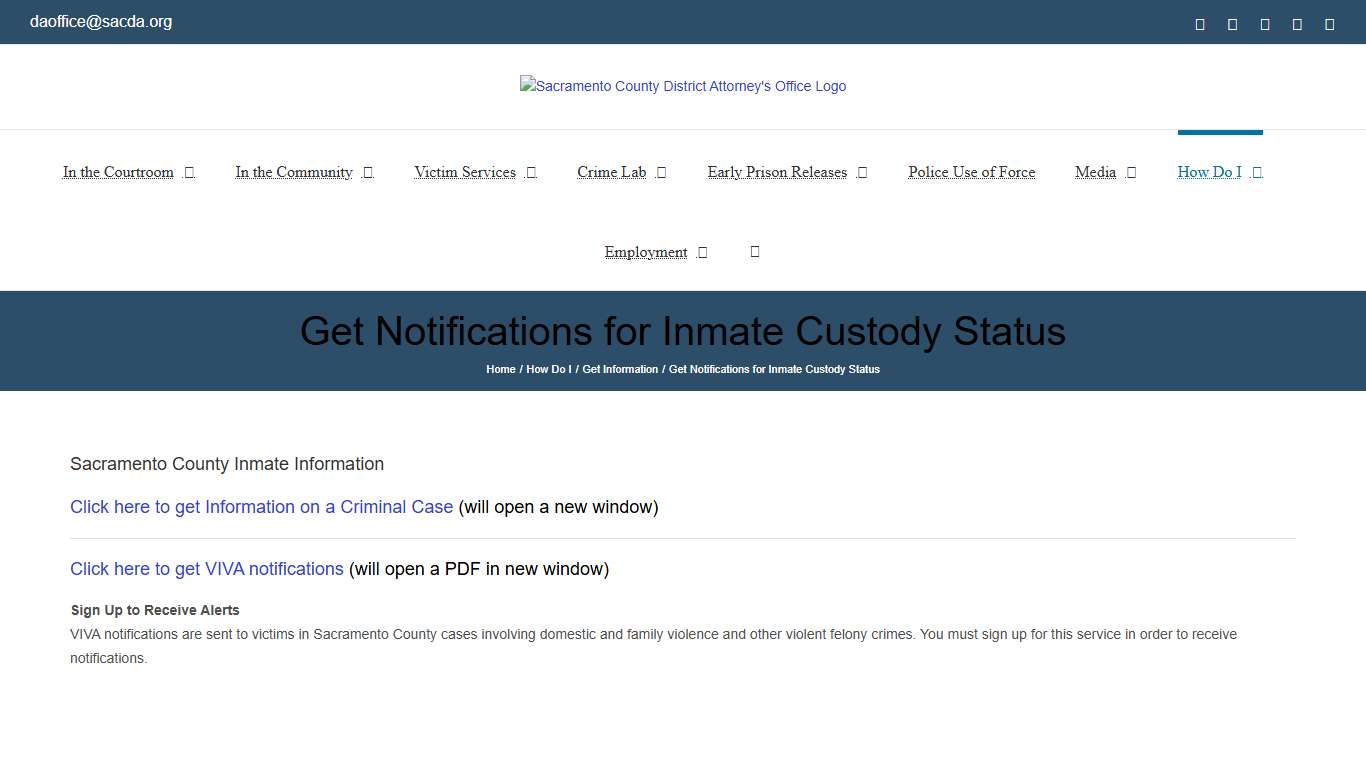Screen dimensions: 1366x768
Task: Click Get Information in the breadcrumb trail
Action: [620, 369]
